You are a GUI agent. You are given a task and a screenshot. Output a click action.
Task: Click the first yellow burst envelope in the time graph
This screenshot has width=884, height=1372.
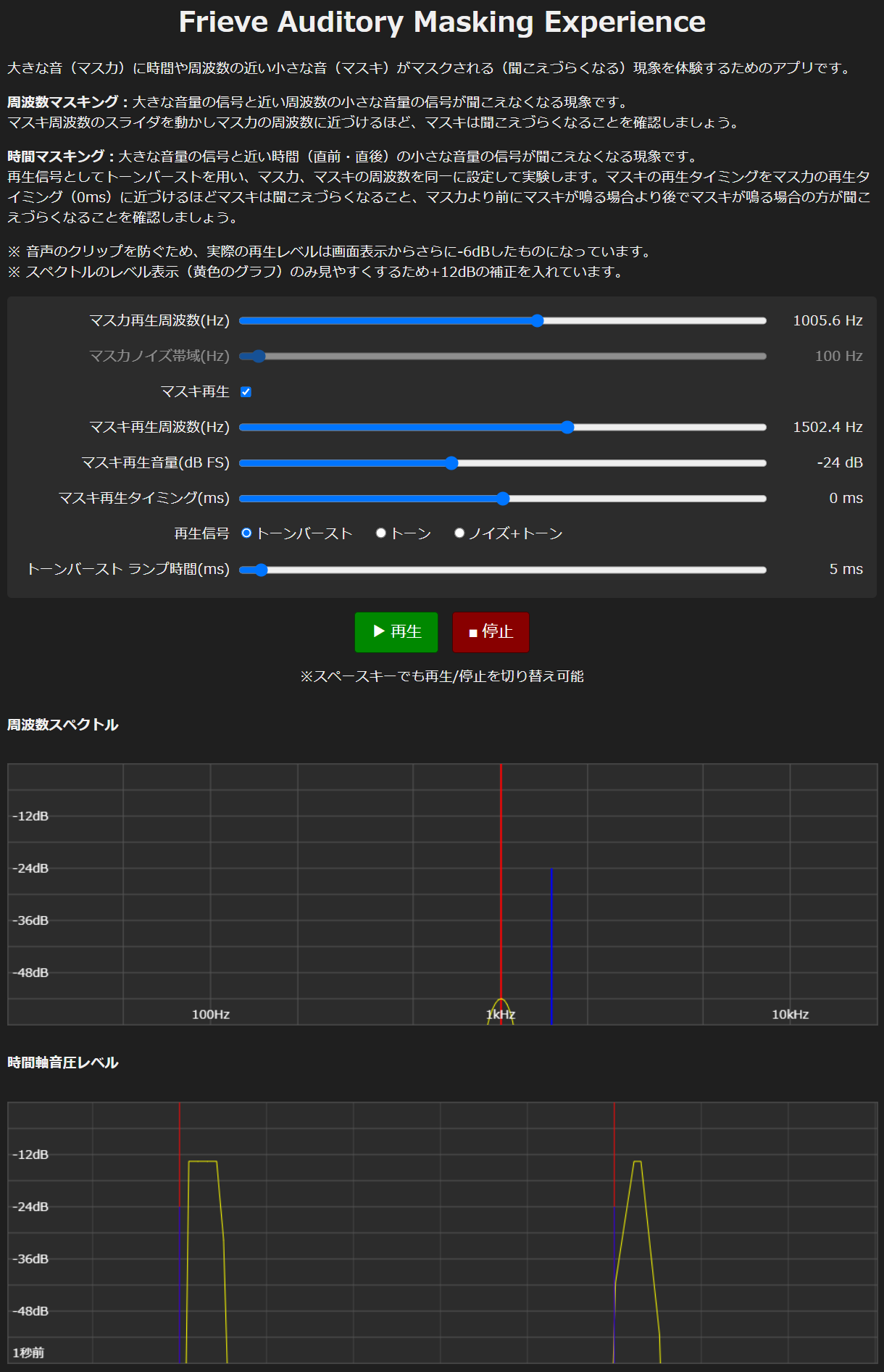(x=207, y=1261)
